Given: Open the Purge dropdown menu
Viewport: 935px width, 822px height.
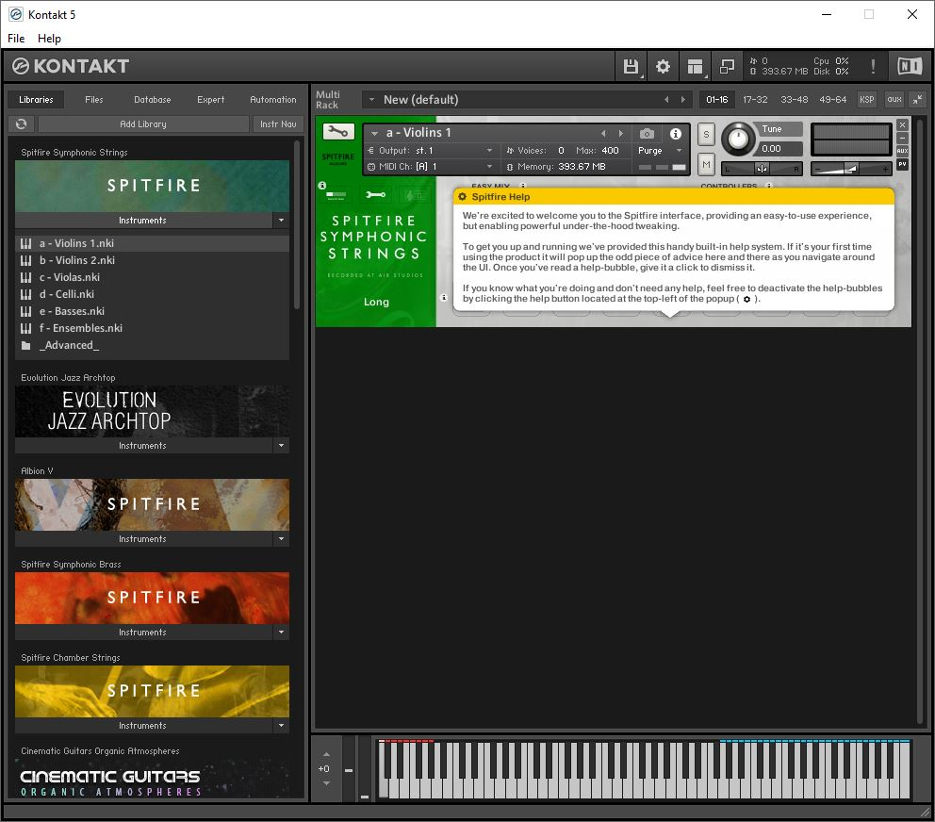Looking at the screenshot, I should click(660, 150).
